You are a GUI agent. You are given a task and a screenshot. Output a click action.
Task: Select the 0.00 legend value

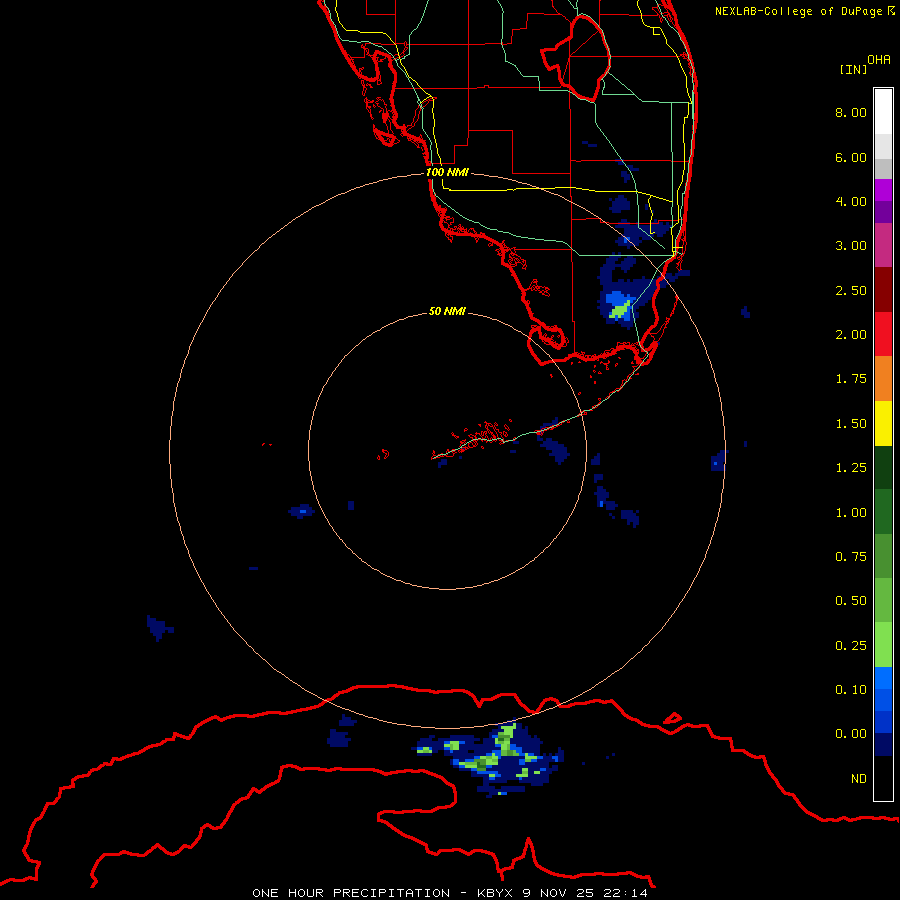click(851, 734)
